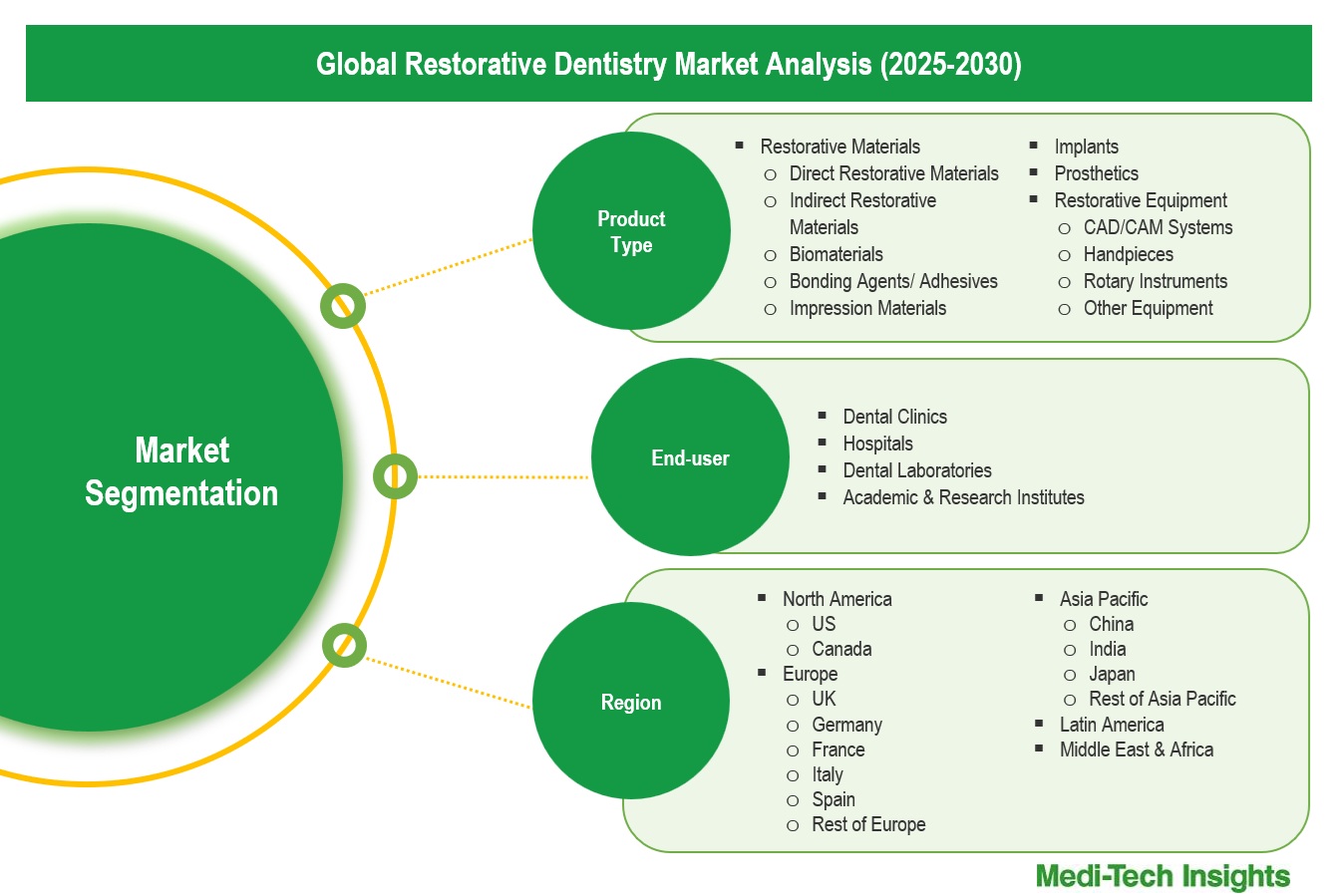
Task: Click 'Hospitals' end-user item
Action: 877,444
